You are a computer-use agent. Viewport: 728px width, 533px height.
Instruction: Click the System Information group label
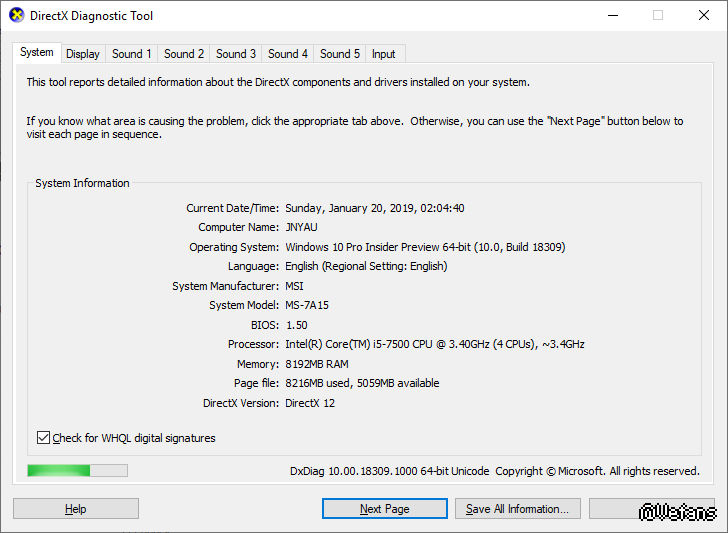82,183
